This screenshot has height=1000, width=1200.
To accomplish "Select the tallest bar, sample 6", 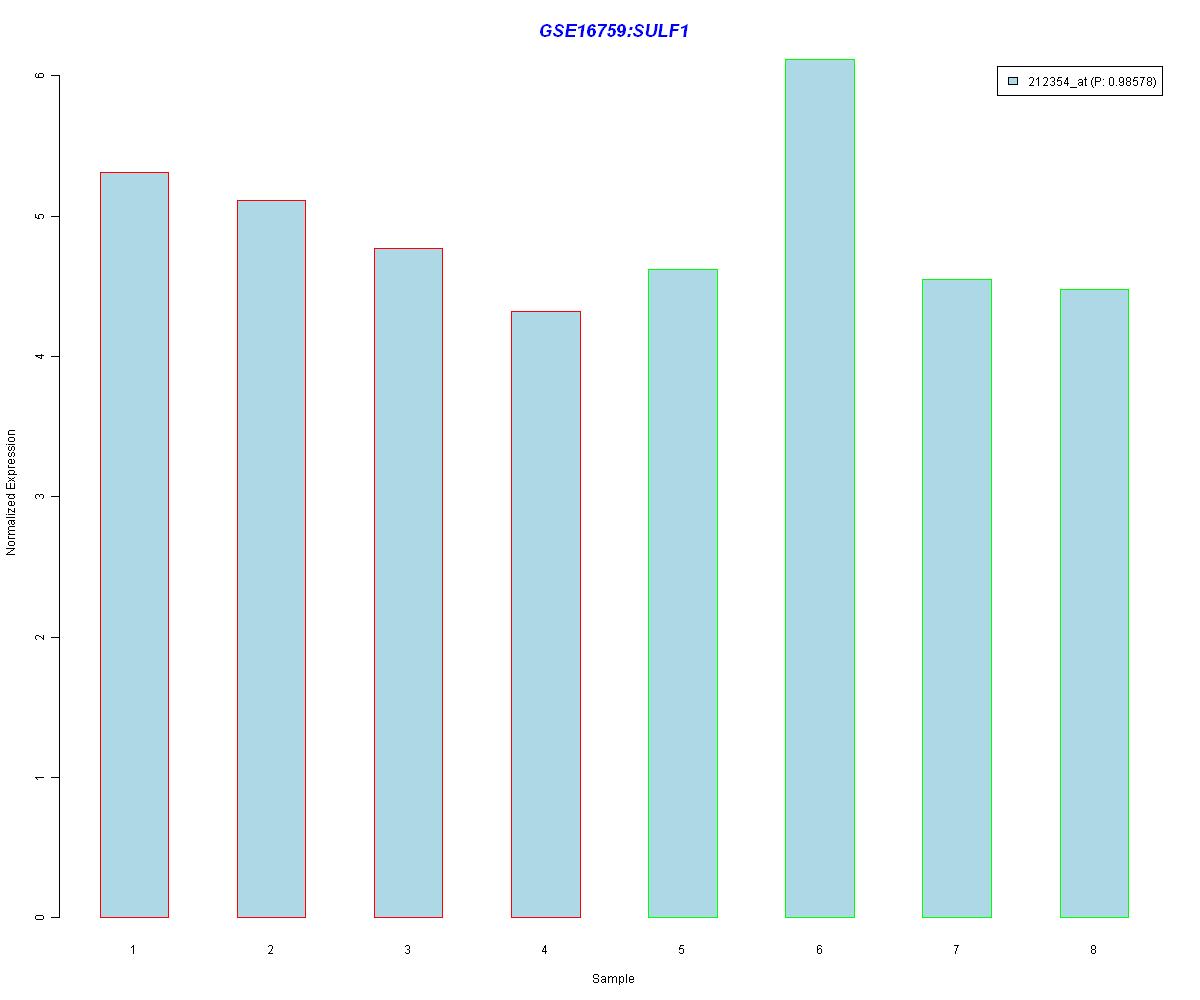I will click(x=820, y=488).
